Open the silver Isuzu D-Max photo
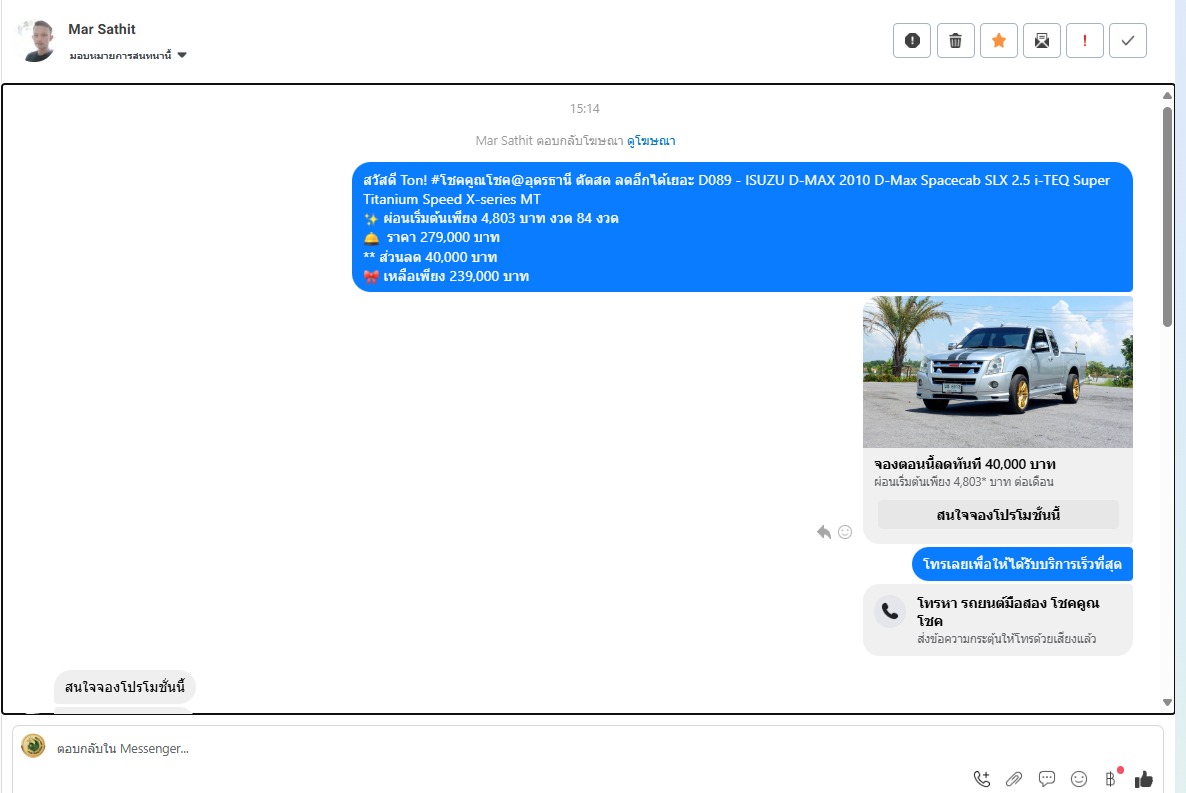The image size is (1186, 793). click(998, 372)
